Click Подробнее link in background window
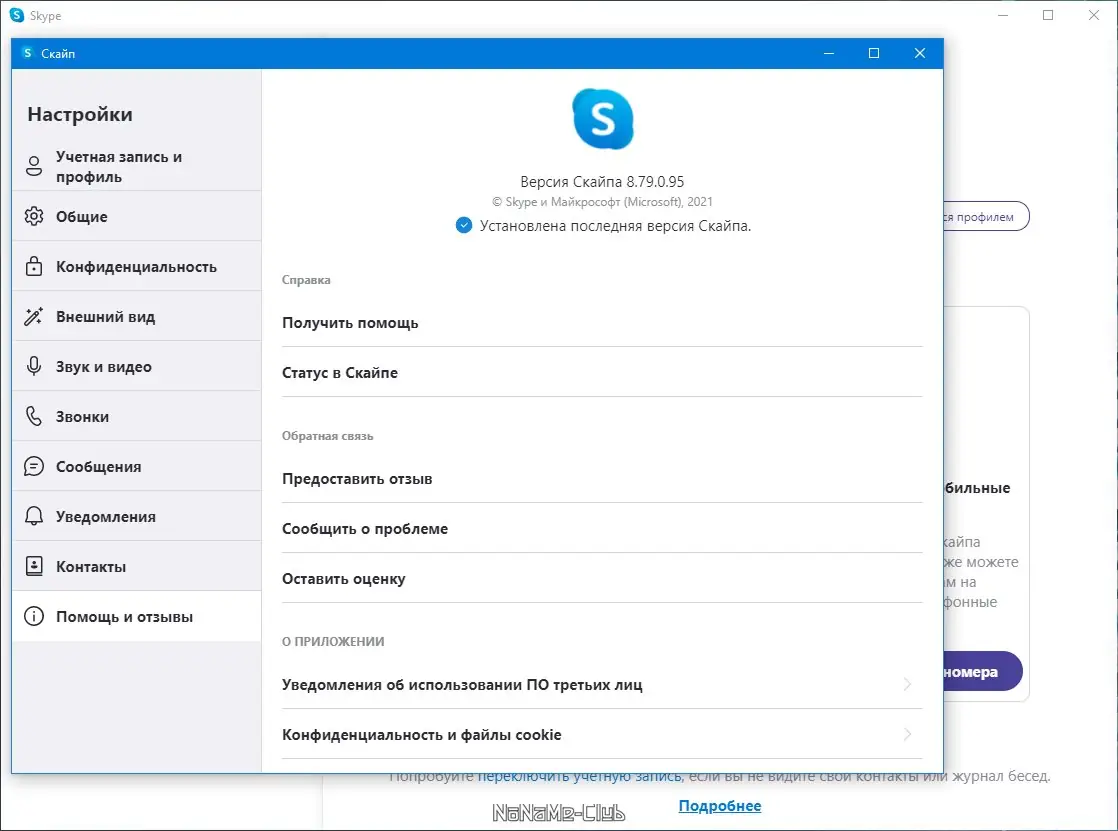The width and height of the screenshot is (1118, 831). pos(719,805)
